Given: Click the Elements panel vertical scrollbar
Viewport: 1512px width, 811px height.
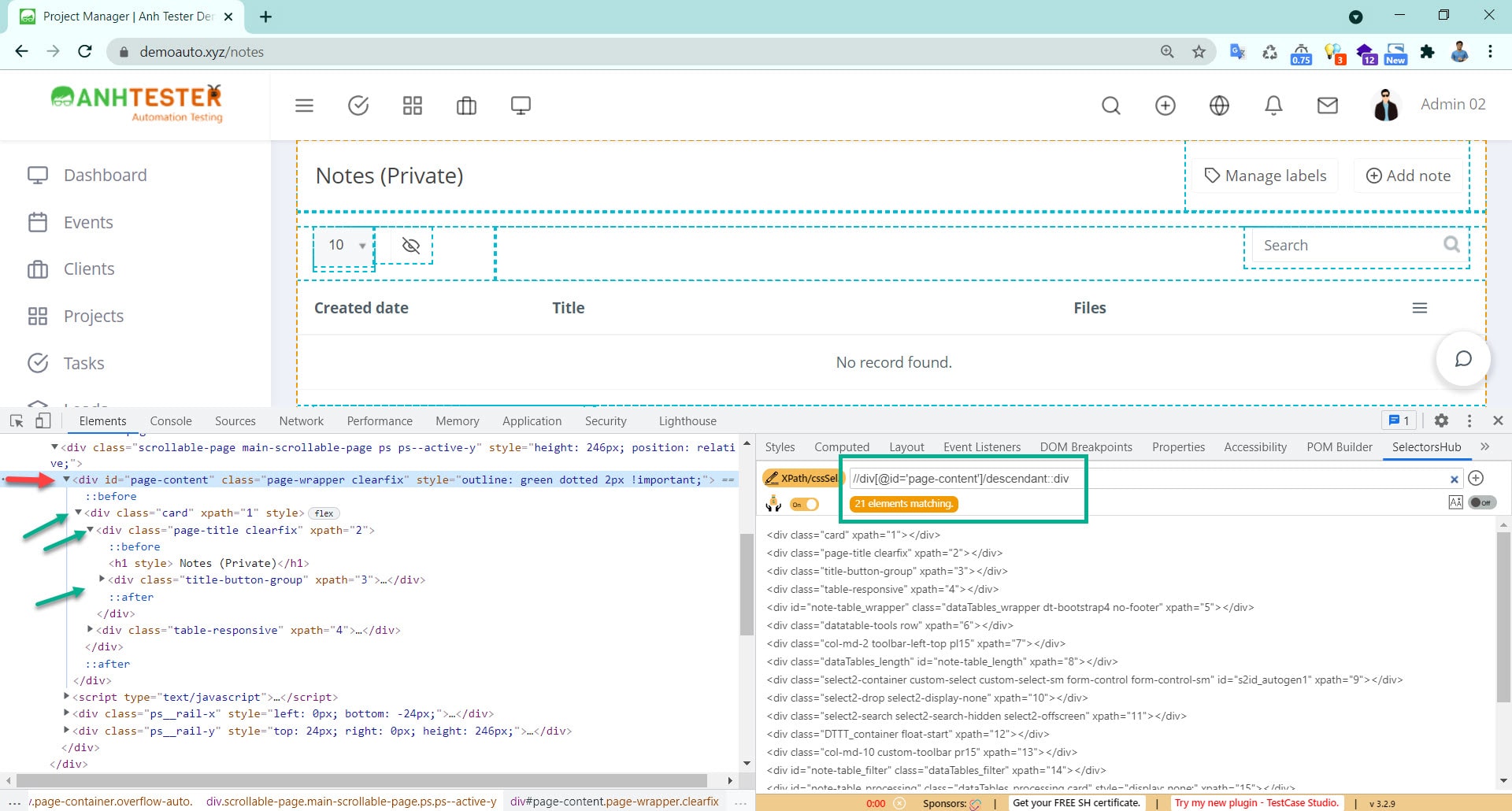Looking at the screenshot, I should tap(747, 584).
